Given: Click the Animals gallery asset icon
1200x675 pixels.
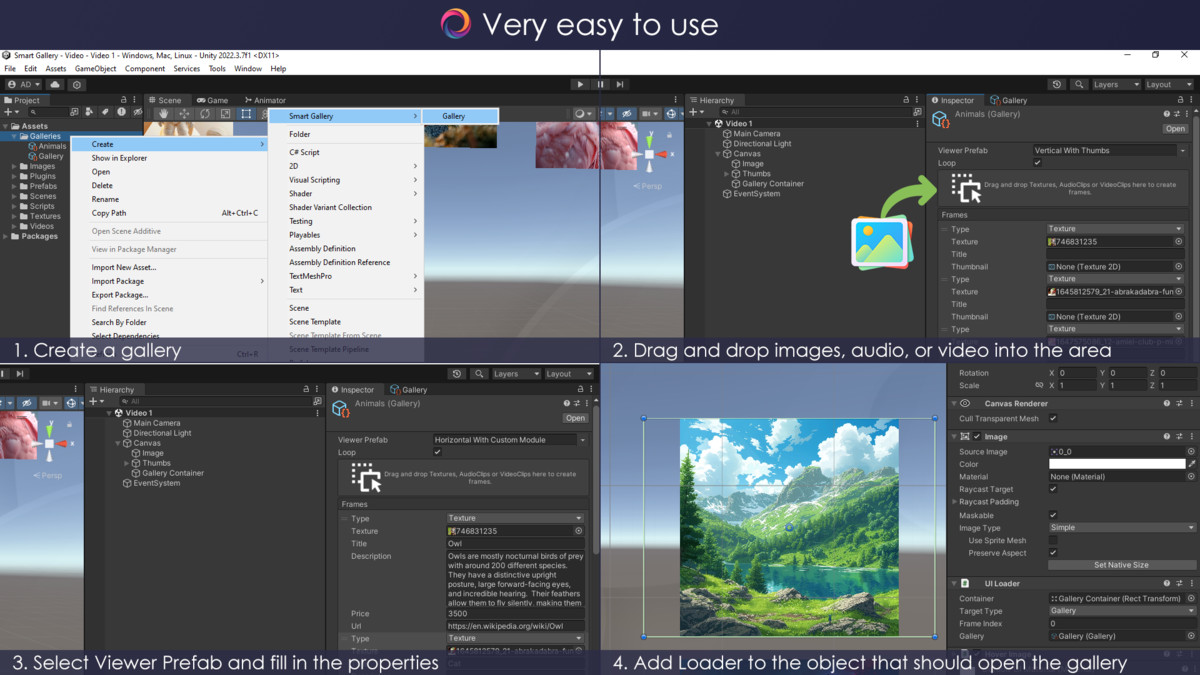Looking at the screenshot, I should [x=32, y=146].
